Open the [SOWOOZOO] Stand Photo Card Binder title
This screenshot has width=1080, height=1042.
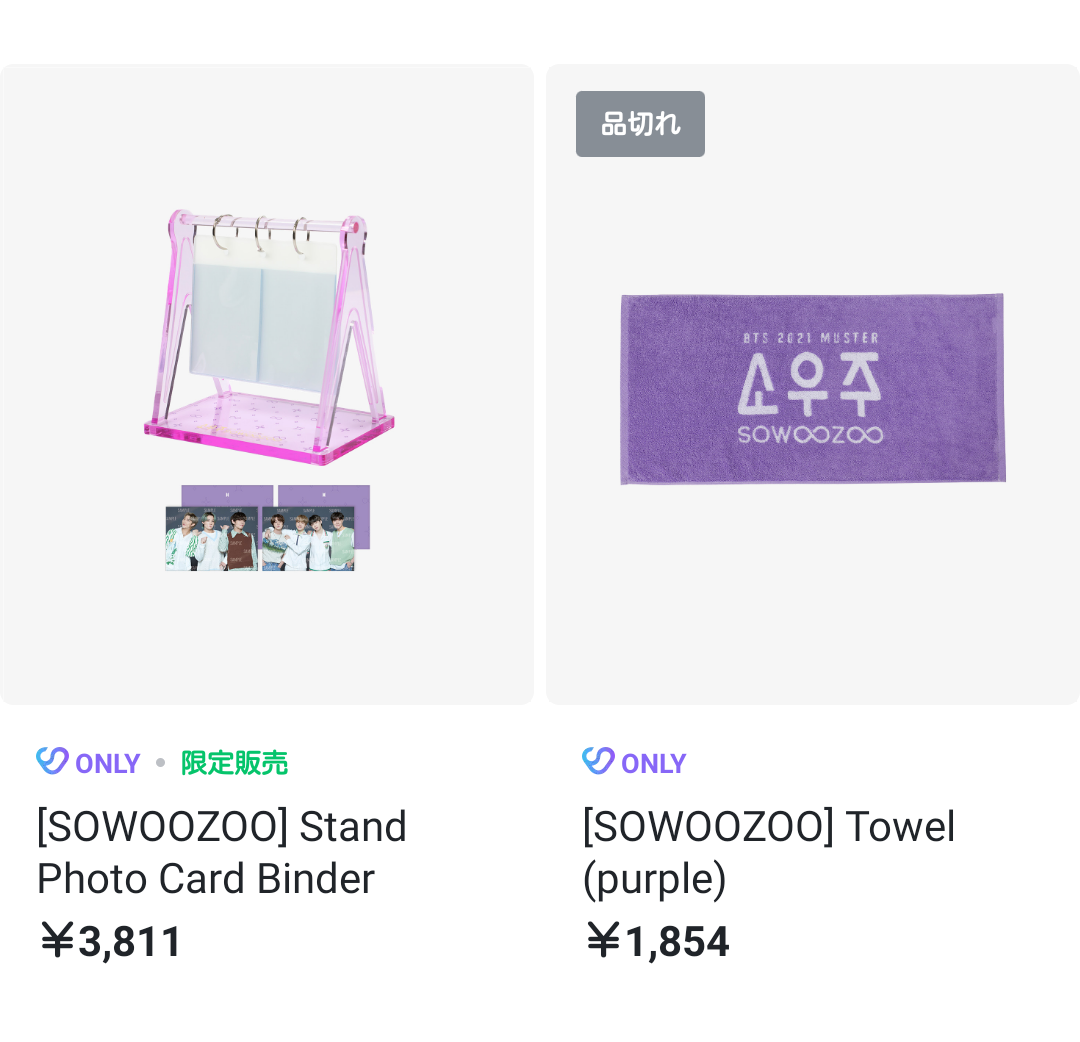point(222,852)
